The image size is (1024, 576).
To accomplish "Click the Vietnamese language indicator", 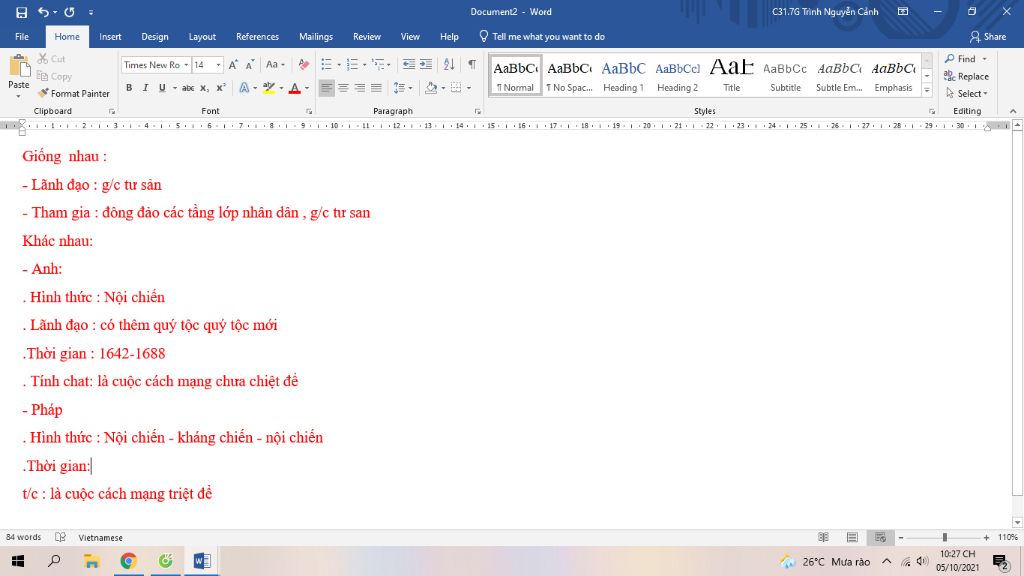I will click(x=101, y=537).
